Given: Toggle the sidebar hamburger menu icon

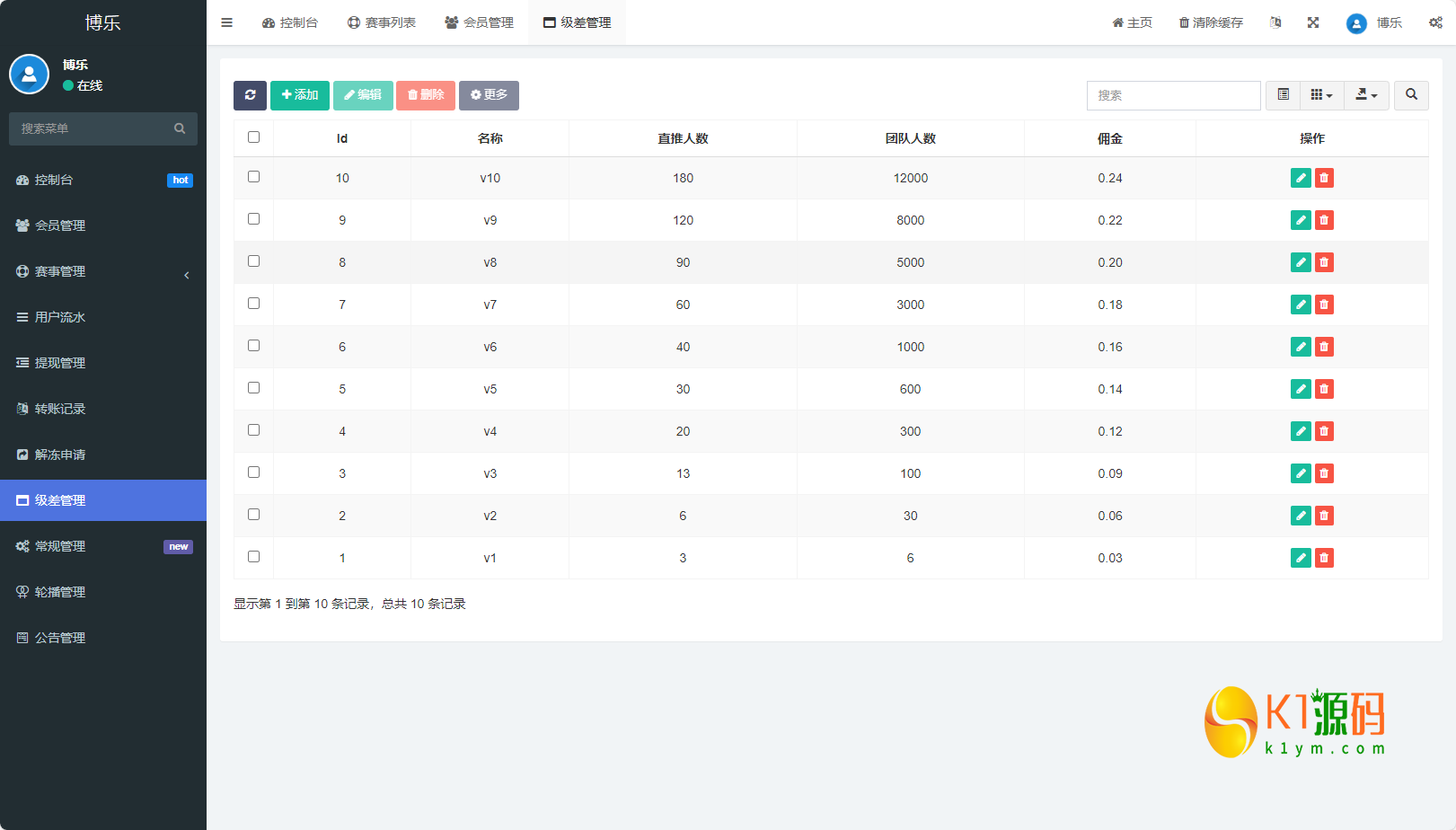Looking at the screenshot, I should click(x=226, y=22).
